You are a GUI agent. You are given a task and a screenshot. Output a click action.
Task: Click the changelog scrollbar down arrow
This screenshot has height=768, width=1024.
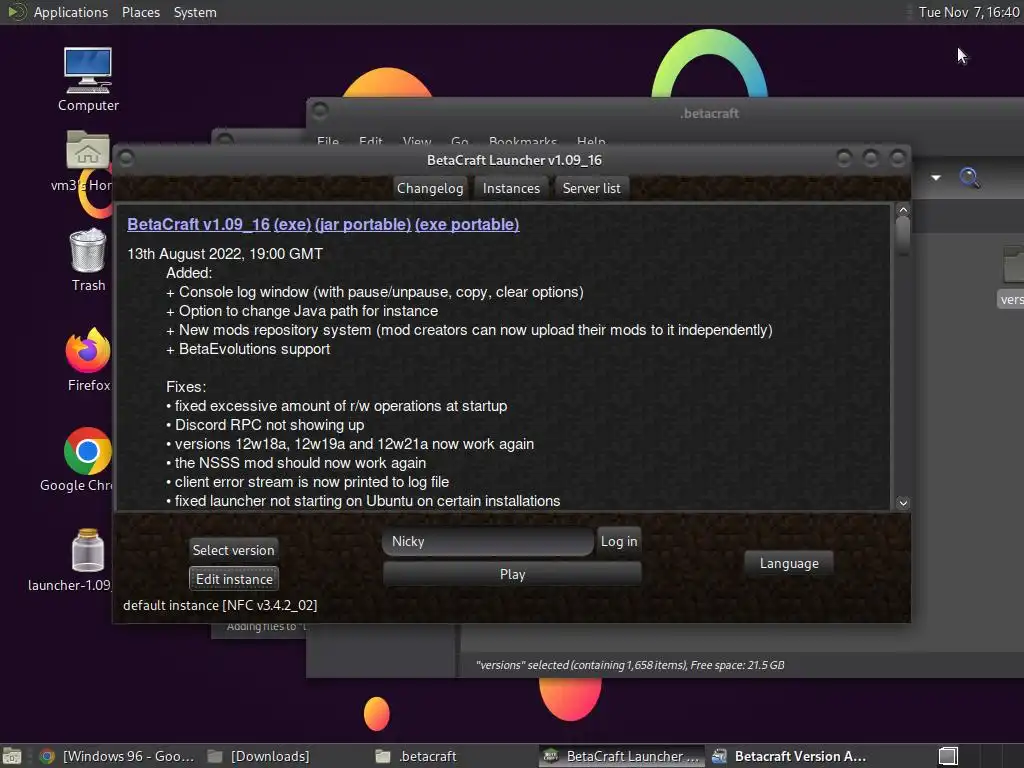pyautogui.click(x=903, y=503)
